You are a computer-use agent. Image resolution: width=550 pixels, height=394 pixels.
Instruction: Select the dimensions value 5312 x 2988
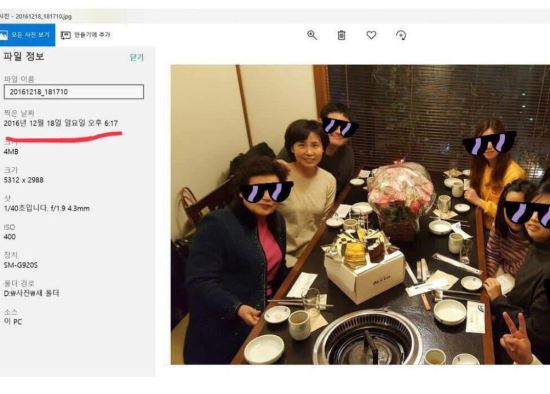[24, 180]
